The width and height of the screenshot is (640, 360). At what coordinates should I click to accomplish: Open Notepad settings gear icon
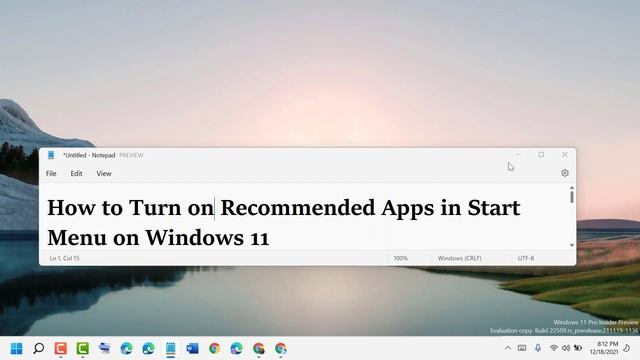564,173
